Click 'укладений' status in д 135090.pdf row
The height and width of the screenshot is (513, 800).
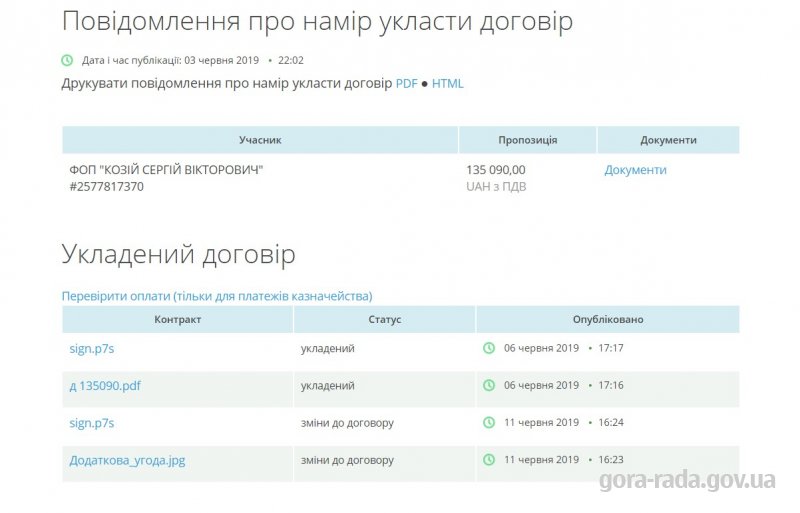tap(328, 385)
